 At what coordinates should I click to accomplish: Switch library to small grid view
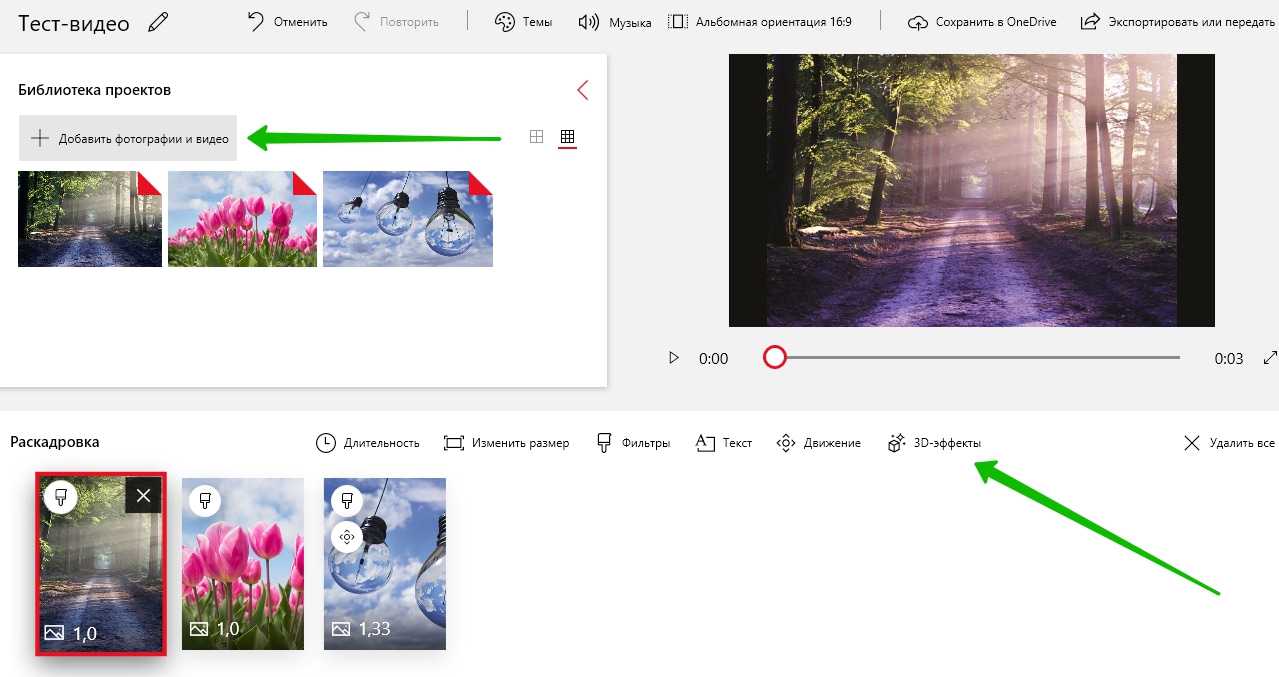568,137
